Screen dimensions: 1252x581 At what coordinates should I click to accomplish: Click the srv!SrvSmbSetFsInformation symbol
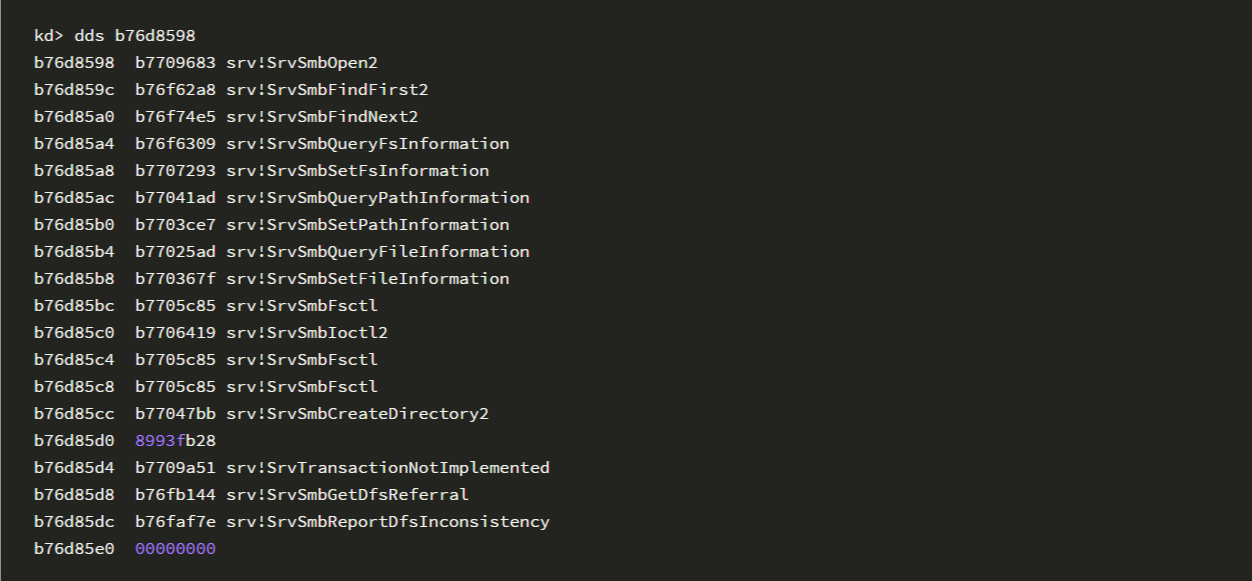[357, 171]
